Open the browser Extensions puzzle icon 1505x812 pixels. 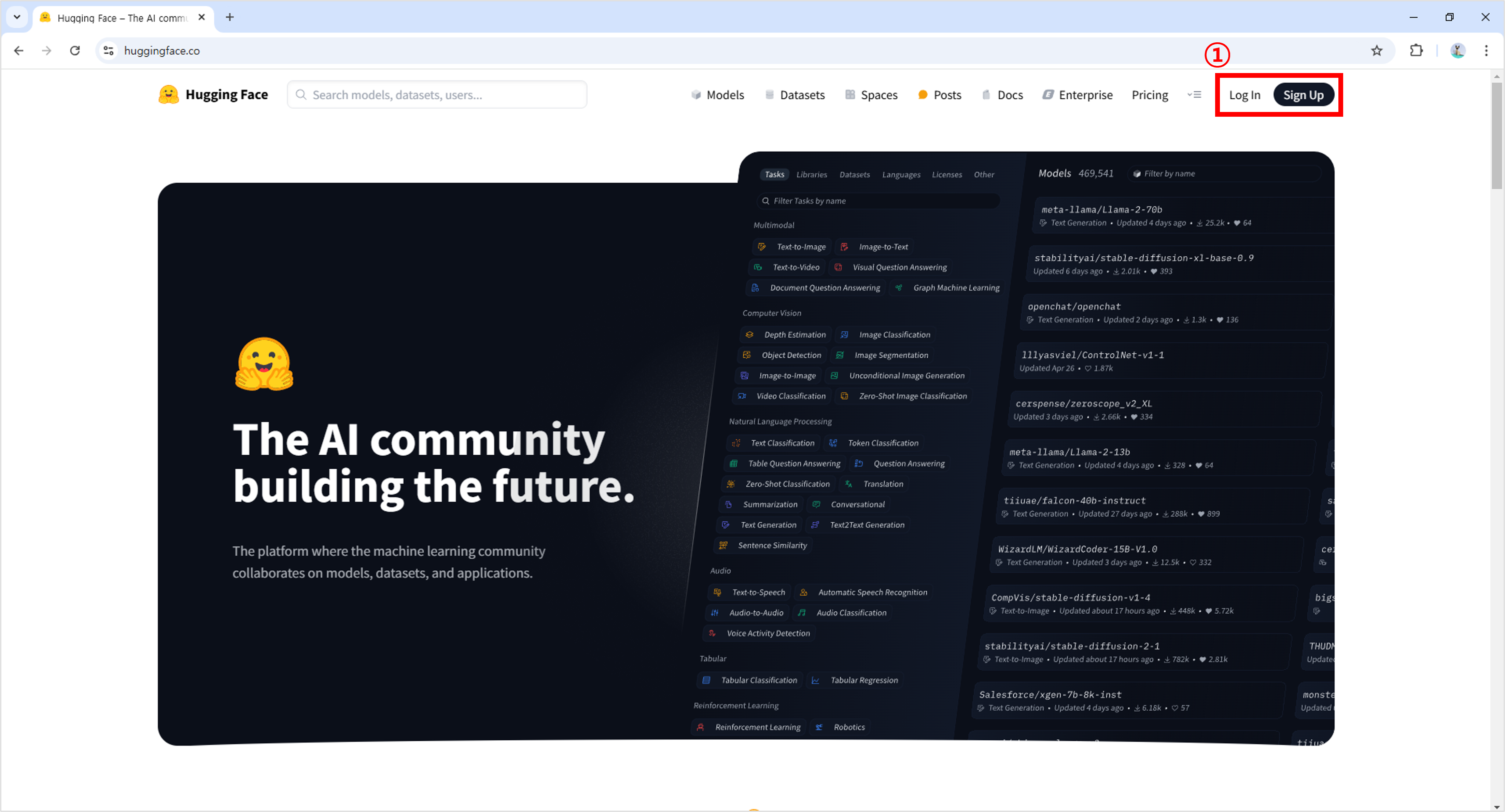pos(1416,51)
